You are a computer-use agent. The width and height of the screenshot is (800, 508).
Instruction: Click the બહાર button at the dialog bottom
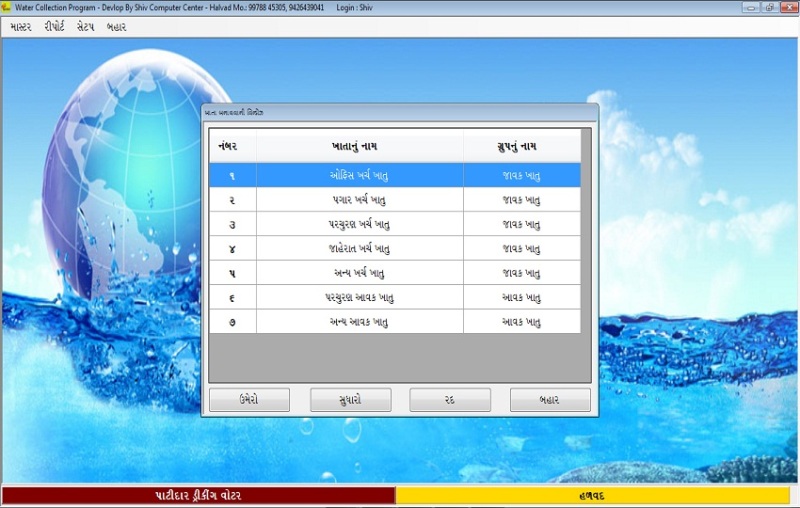pyautogui.click(x=549, y=400)
